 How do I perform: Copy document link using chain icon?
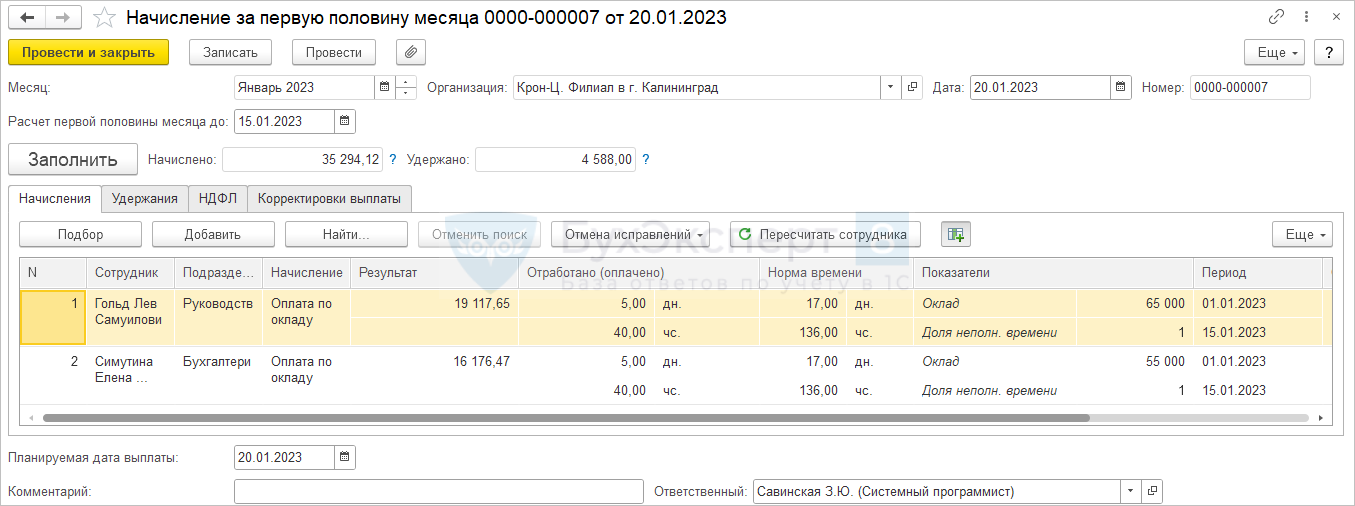pos(1276,18)
